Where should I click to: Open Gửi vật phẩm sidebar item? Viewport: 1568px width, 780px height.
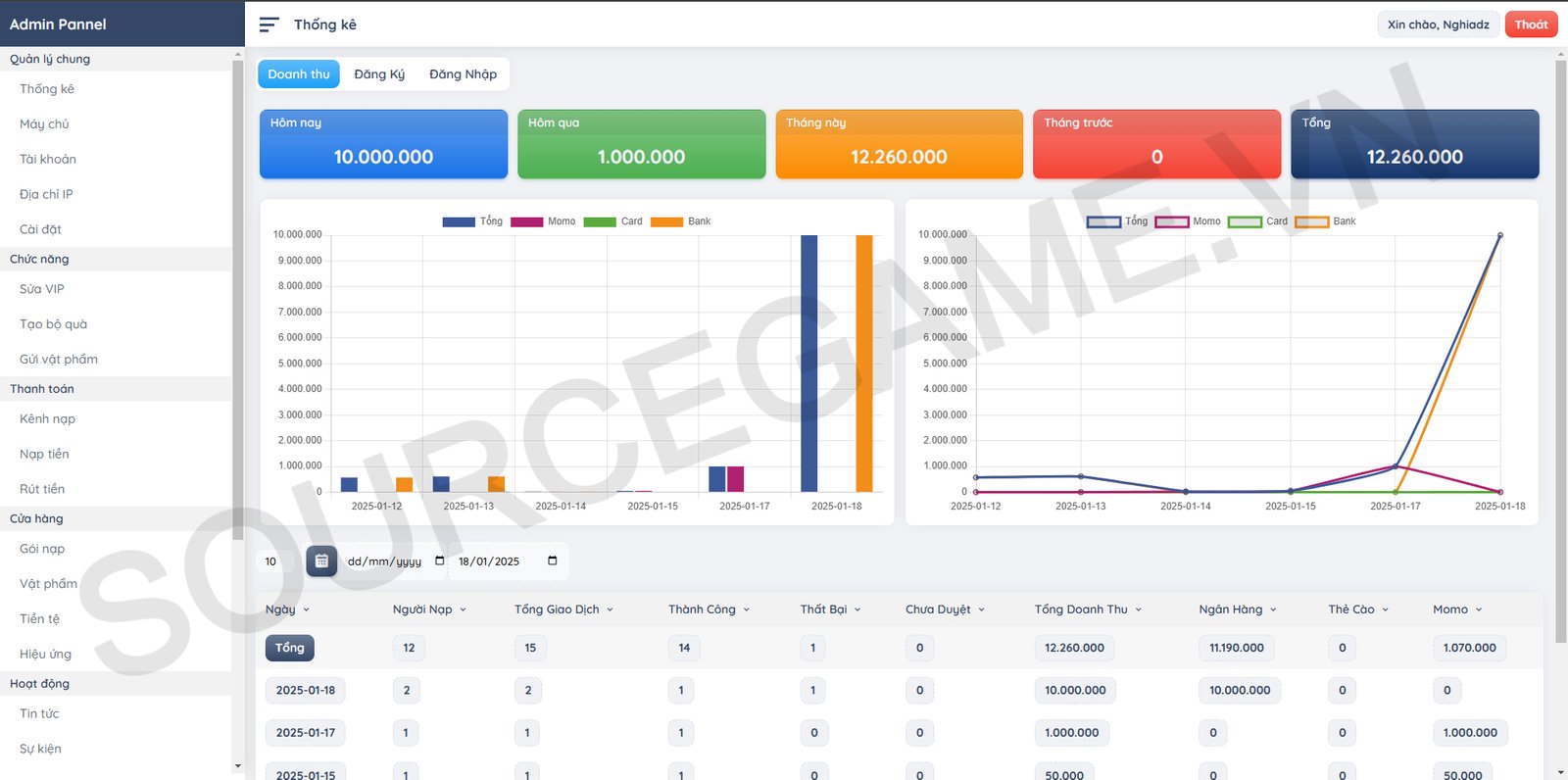click(x=59, y=360)
